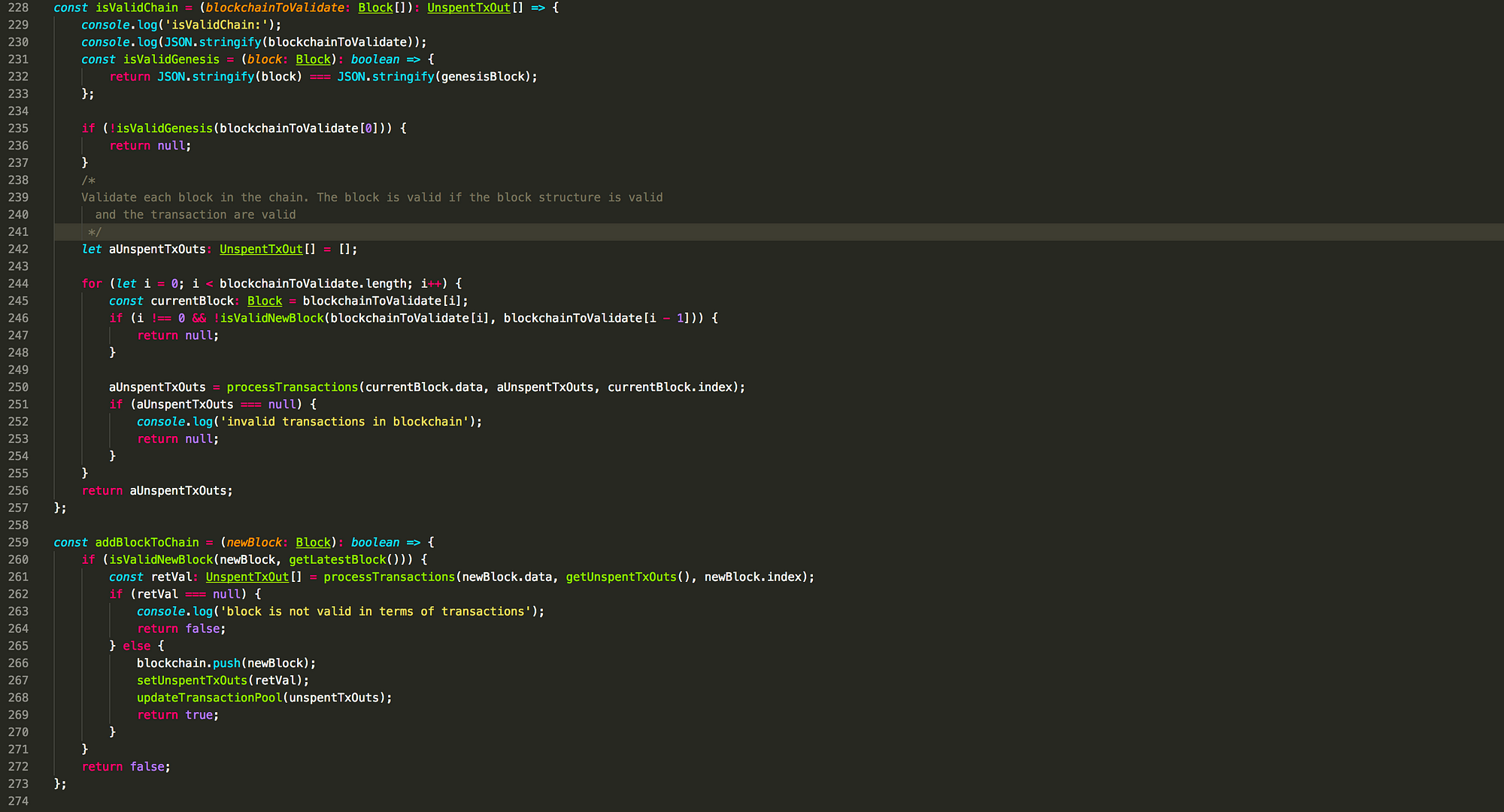Click the 'isValidChain:' string on line 229

pyautogui.click(x=217, y=25)
